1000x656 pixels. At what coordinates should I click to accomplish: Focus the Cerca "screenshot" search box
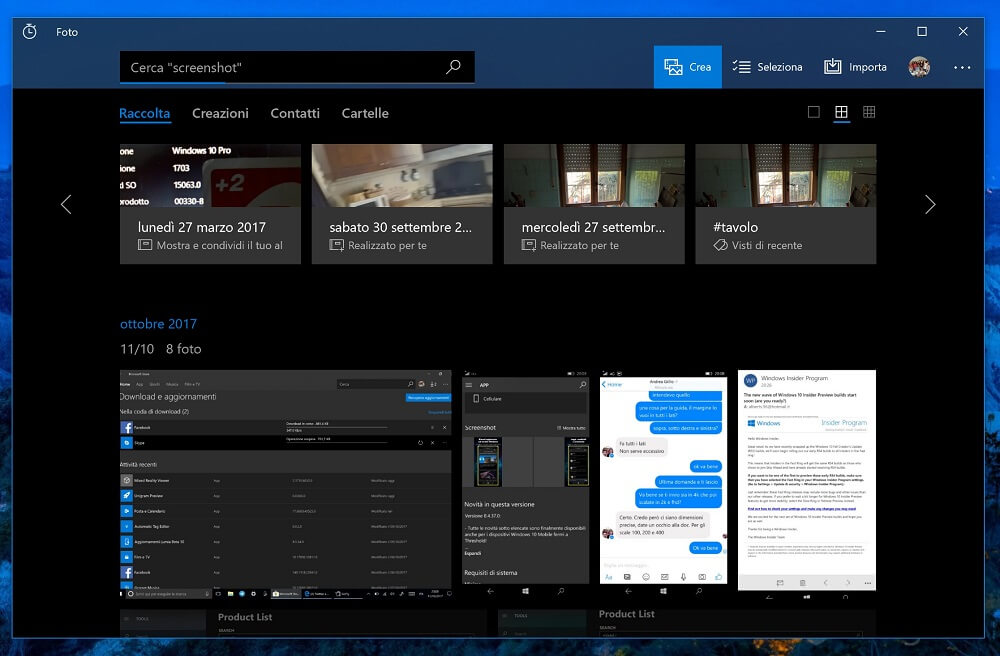(x=297, y=67)
